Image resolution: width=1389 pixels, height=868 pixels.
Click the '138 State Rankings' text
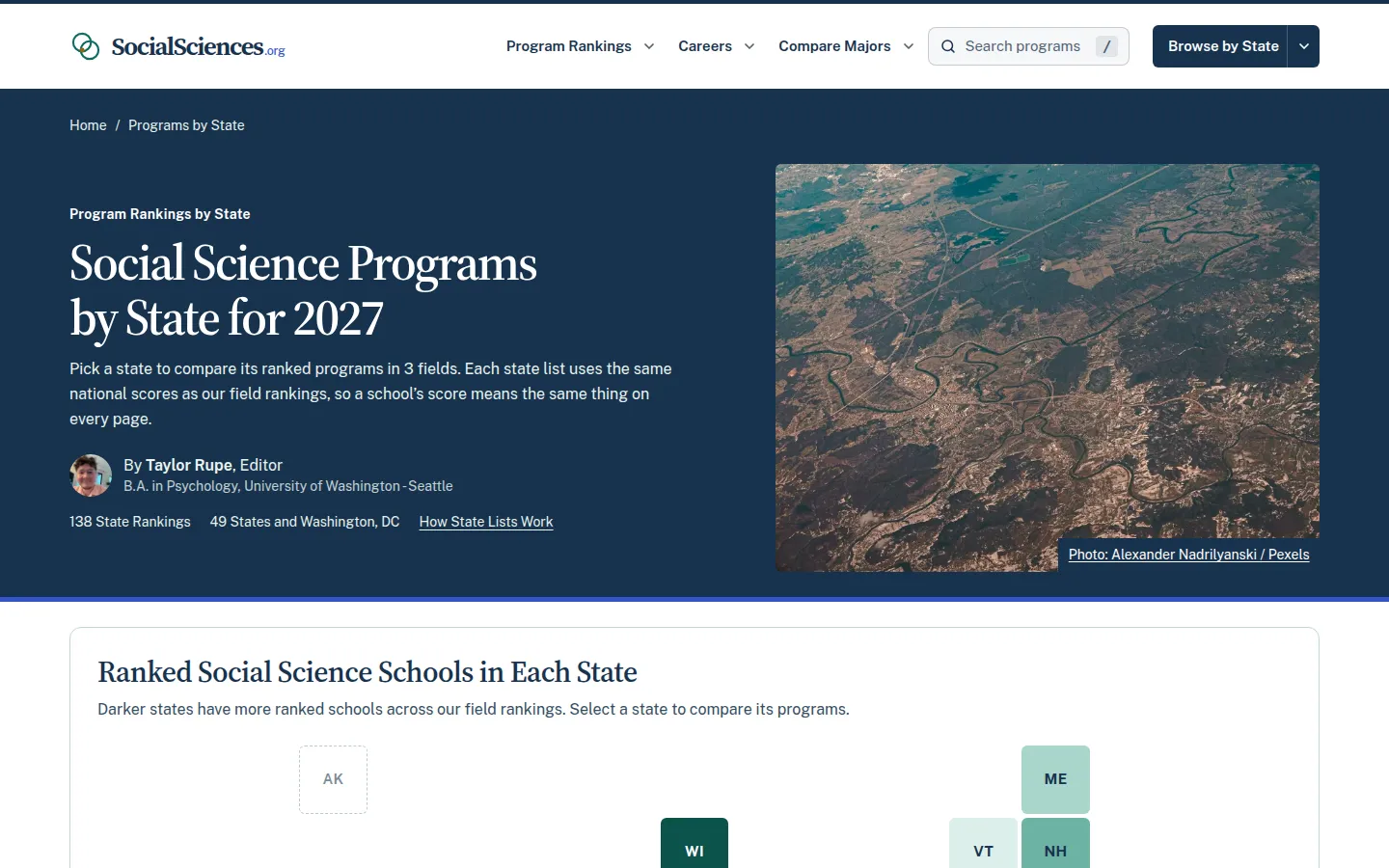(x=130, y=522)
